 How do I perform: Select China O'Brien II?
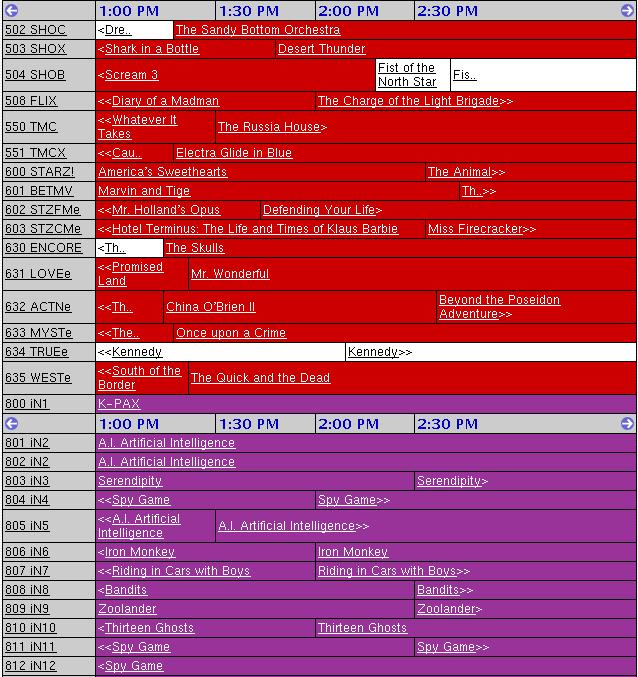tap(211, 307)
